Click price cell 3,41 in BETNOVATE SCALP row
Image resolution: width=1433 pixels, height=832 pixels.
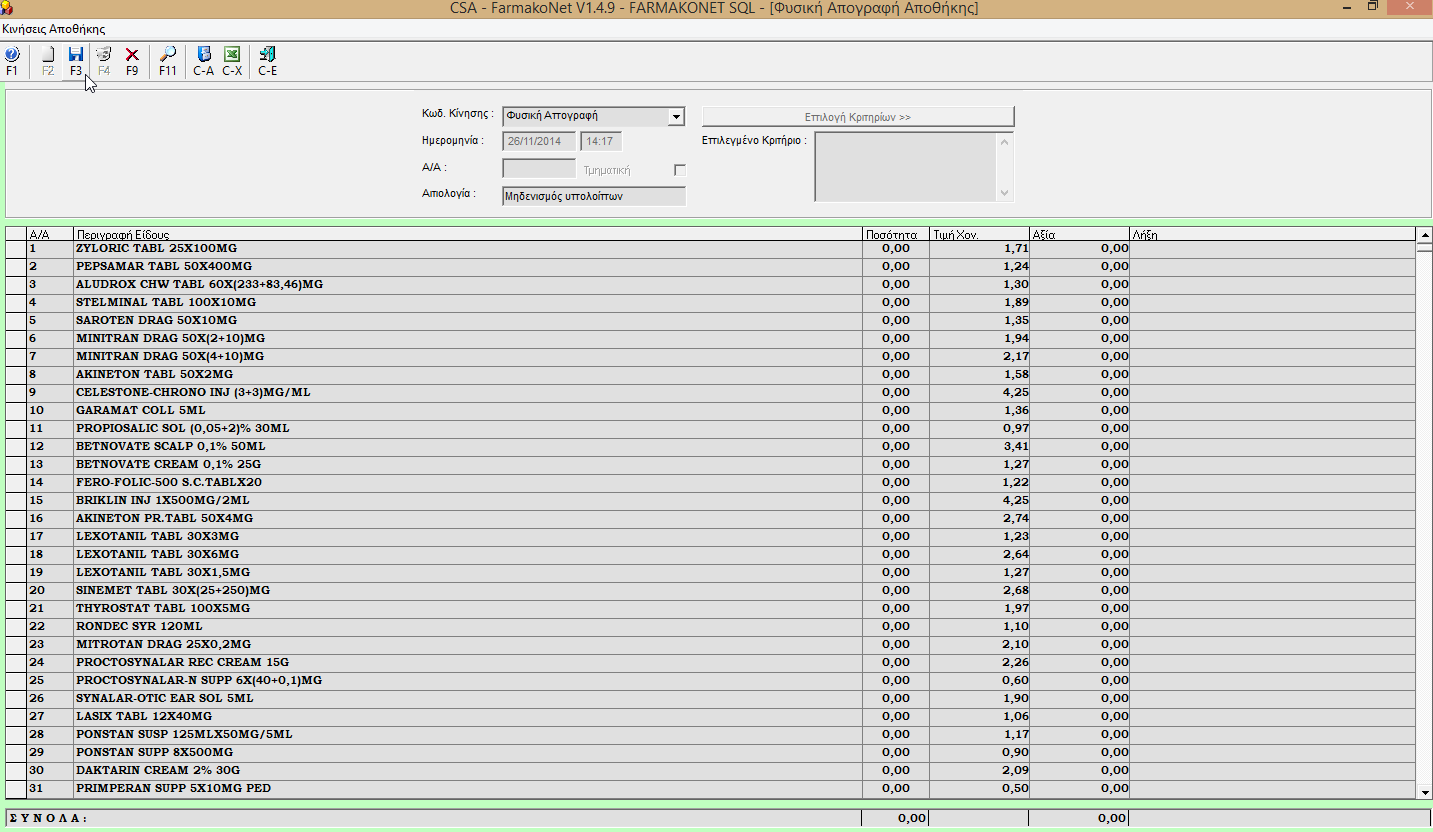coord(980,446)
